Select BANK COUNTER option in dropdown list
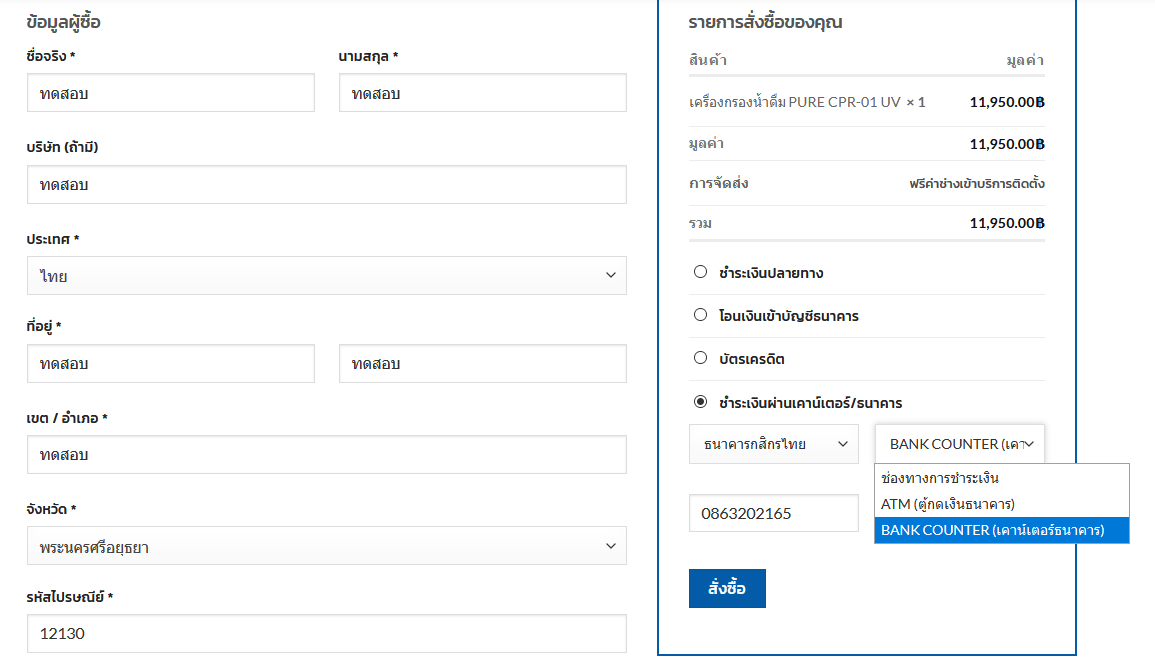Screen dimensions: 1155x661 [x=1001, y=530]
